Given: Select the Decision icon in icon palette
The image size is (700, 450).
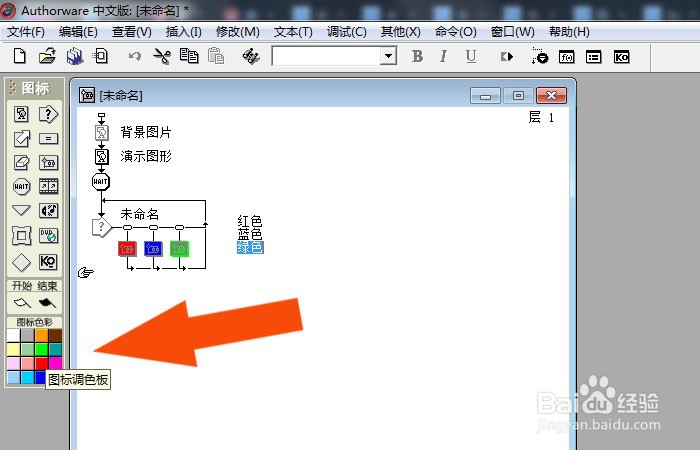Looking at the screenshot, I should pyautogui.click(x=48, y=114).
